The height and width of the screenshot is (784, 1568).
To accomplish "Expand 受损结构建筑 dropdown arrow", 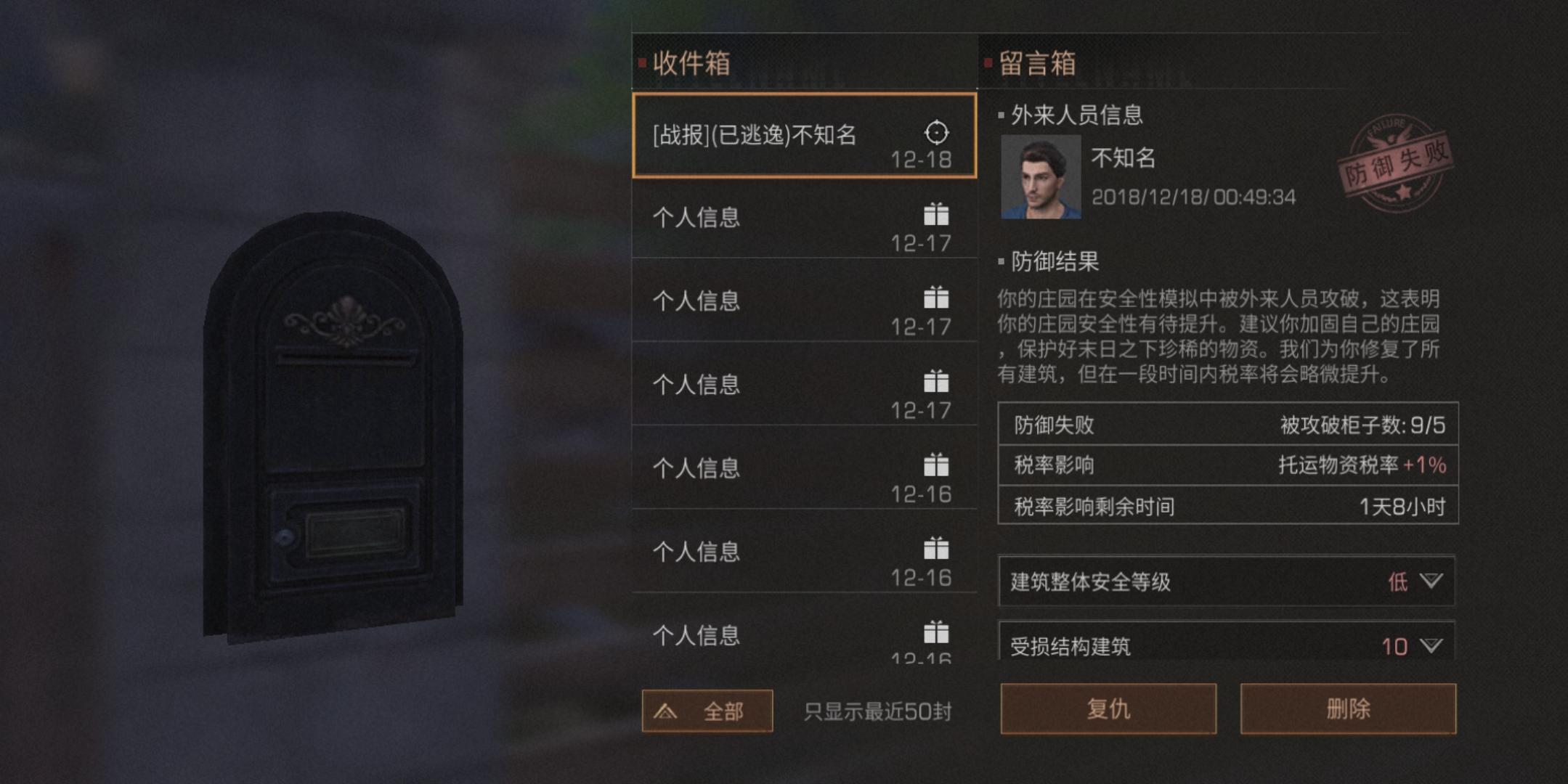I will click(1431, 645).
